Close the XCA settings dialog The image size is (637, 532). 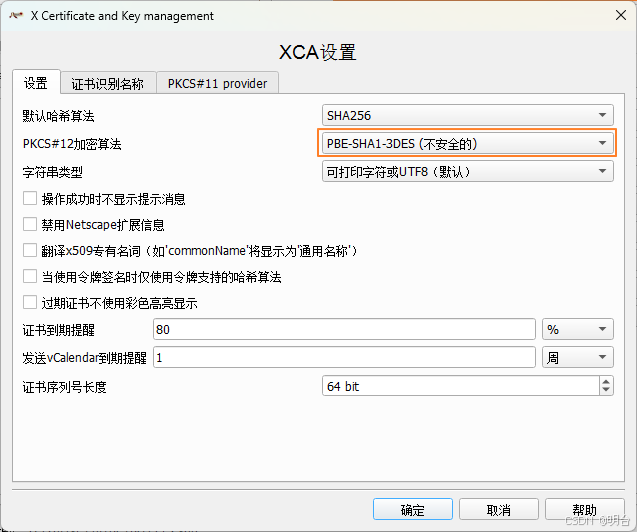tap(620, 15)
